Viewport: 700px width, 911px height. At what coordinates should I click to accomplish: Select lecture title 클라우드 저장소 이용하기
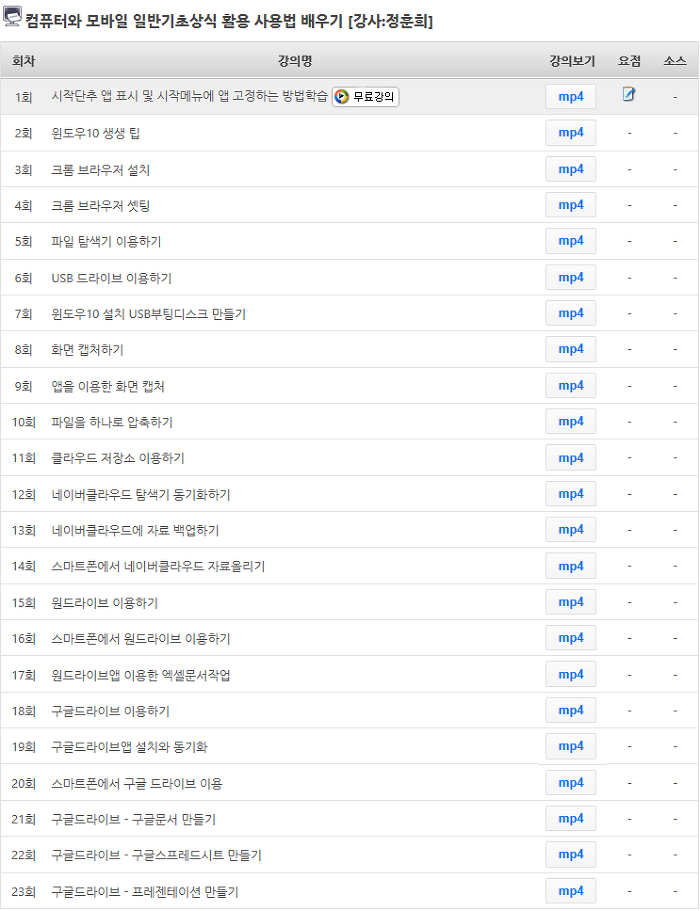[118, 458]
